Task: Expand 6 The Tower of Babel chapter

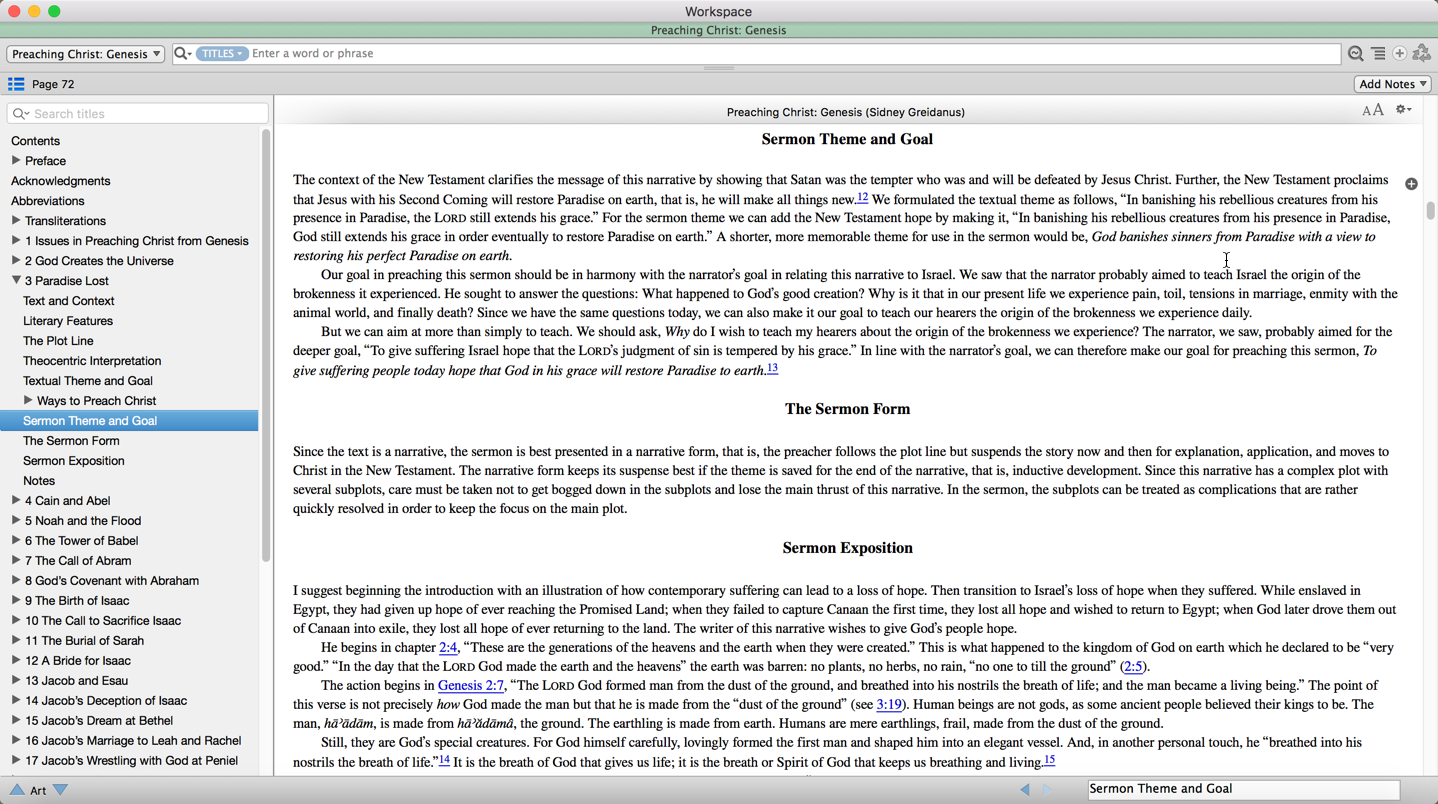Action: pyautogui.click(x=16, y=540)
